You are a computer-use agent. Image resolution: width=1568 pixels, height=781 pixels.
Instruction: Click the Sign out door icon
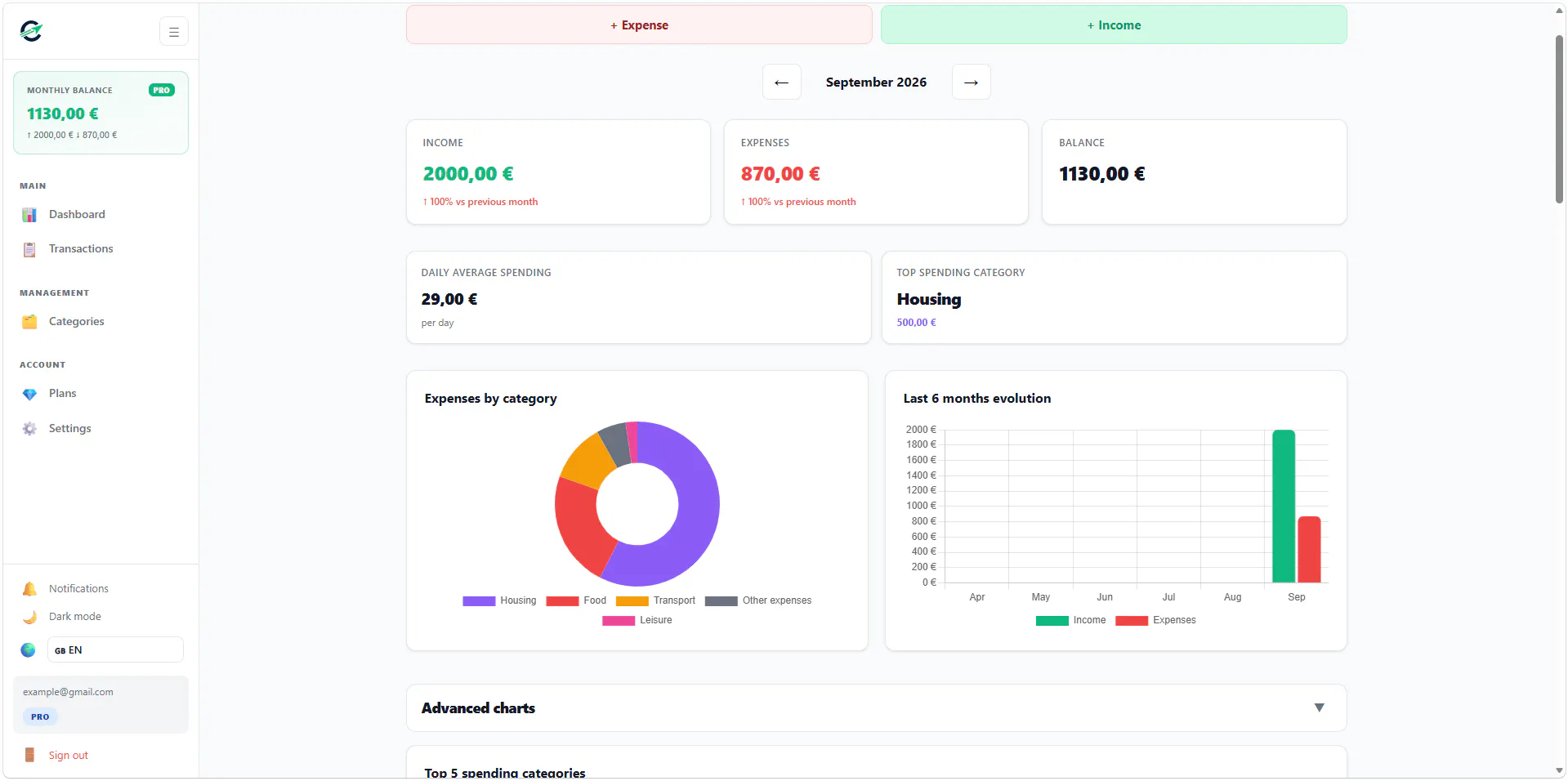(29, 756)
